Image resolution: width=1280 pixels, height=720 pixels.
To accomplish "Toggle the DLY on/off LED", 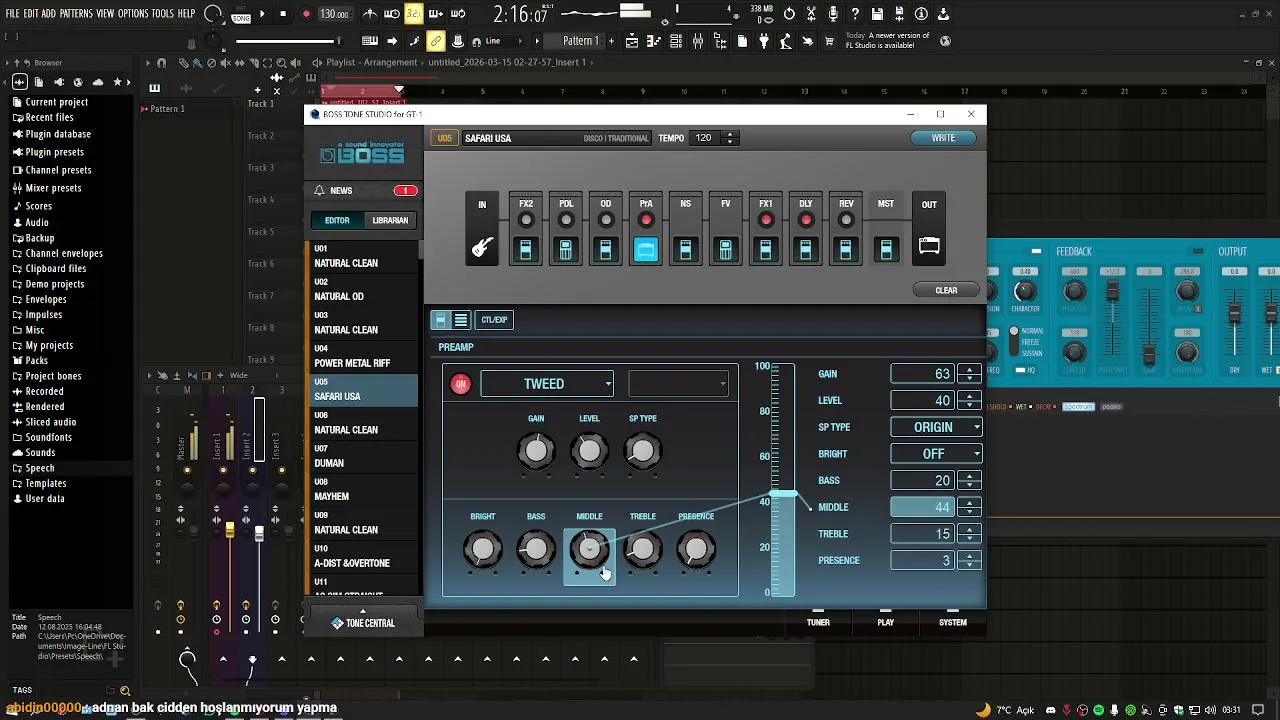I will (x=806, y=220).
